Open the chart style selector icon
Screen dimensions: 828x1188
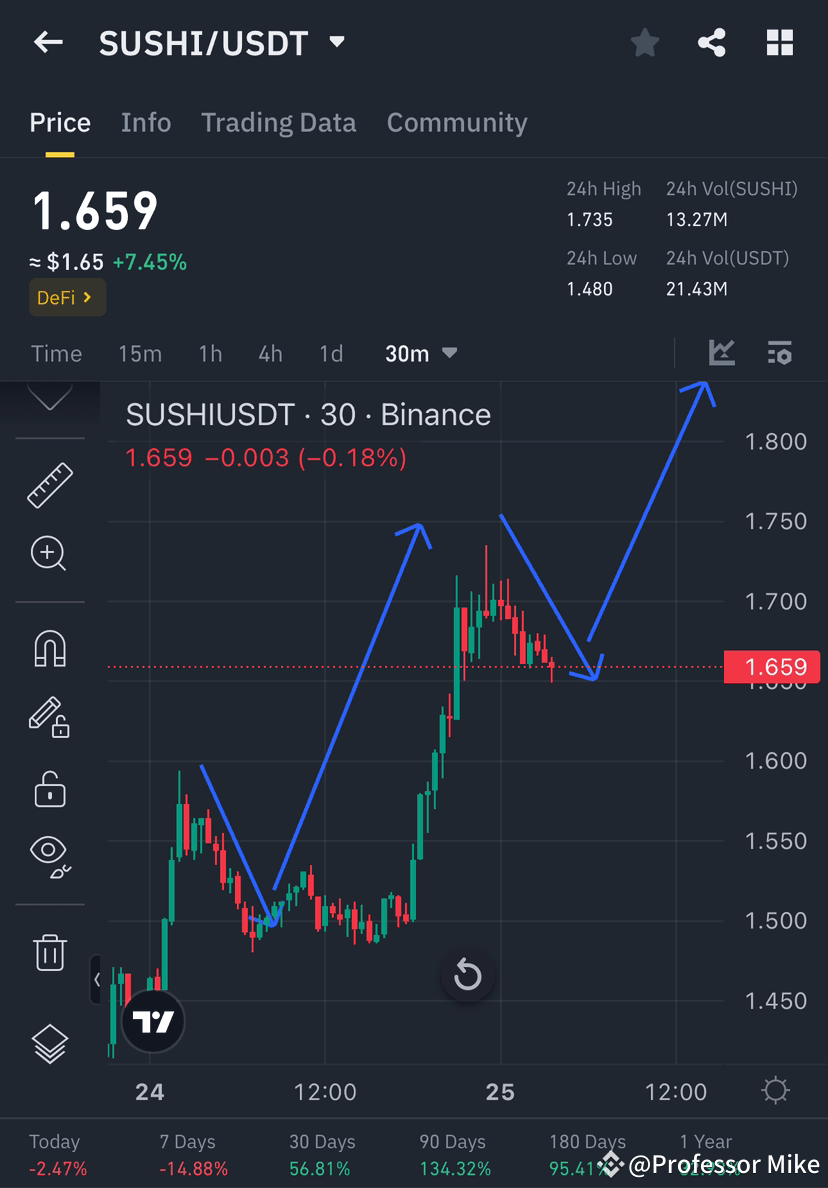coord(721,352)
